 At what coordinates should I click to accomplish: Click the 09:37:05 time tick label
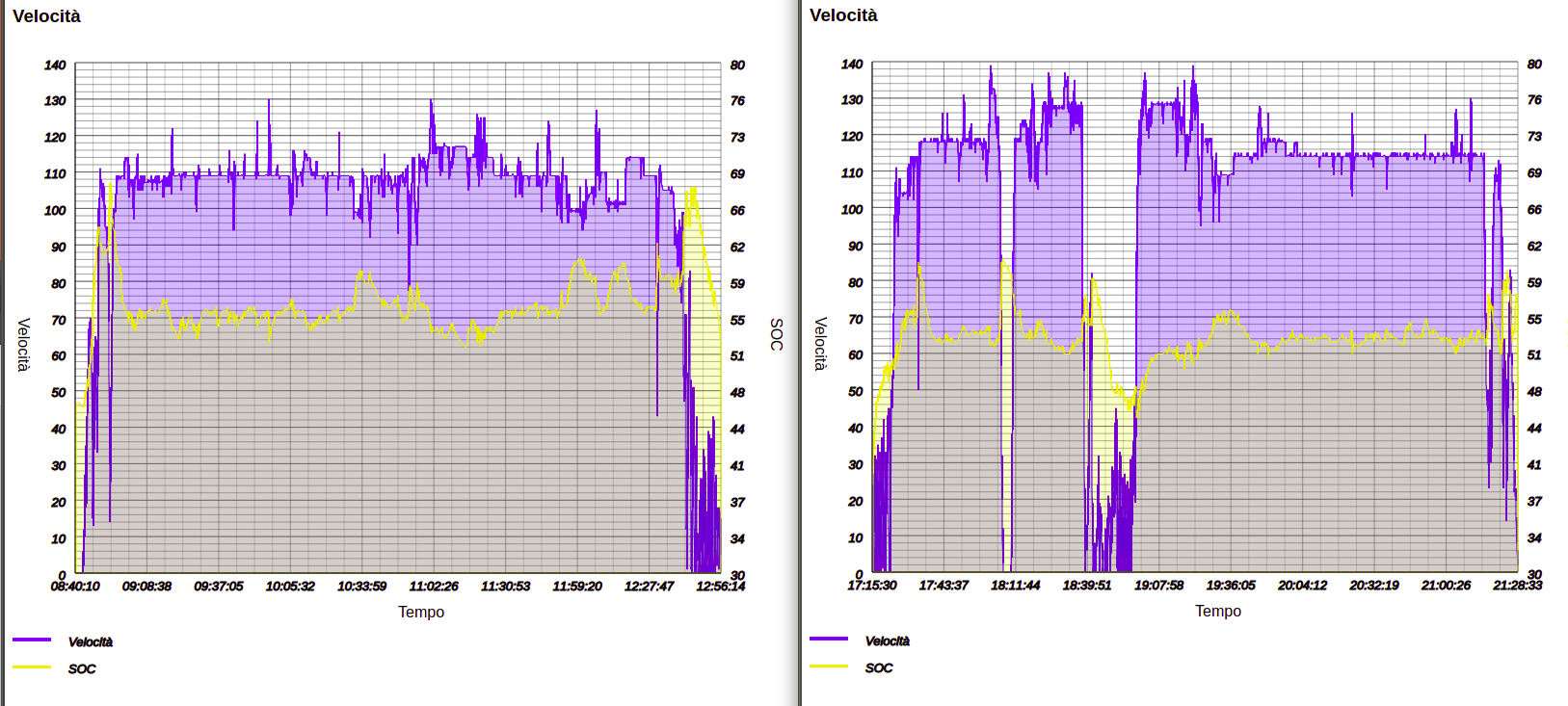coord(219,586)
